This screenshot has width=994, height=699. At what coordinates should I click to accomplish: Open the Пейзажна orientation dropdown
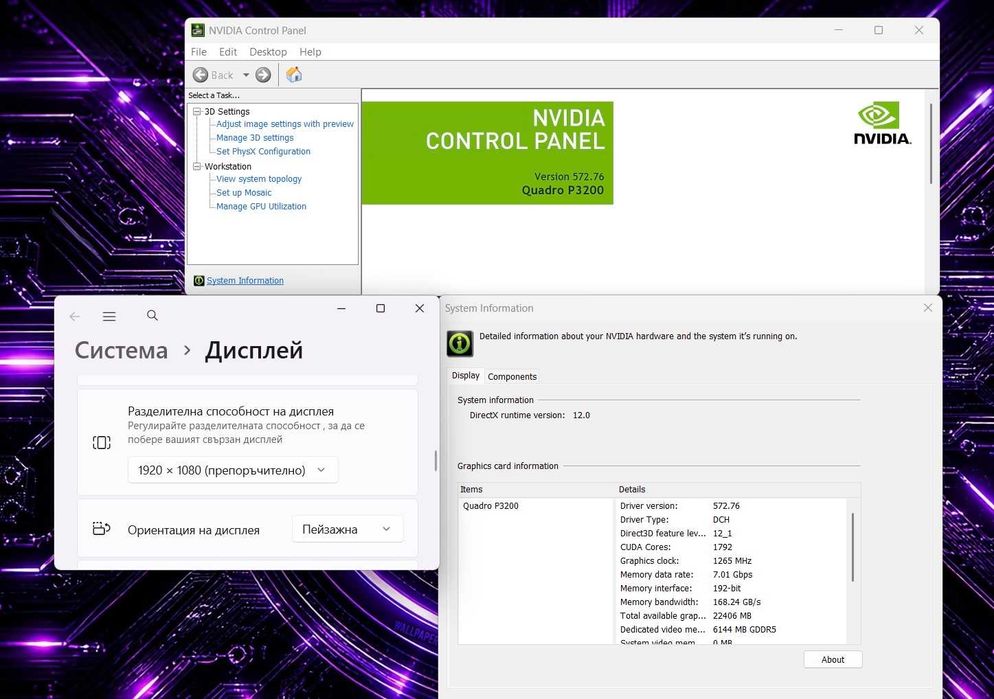[347, 529]
